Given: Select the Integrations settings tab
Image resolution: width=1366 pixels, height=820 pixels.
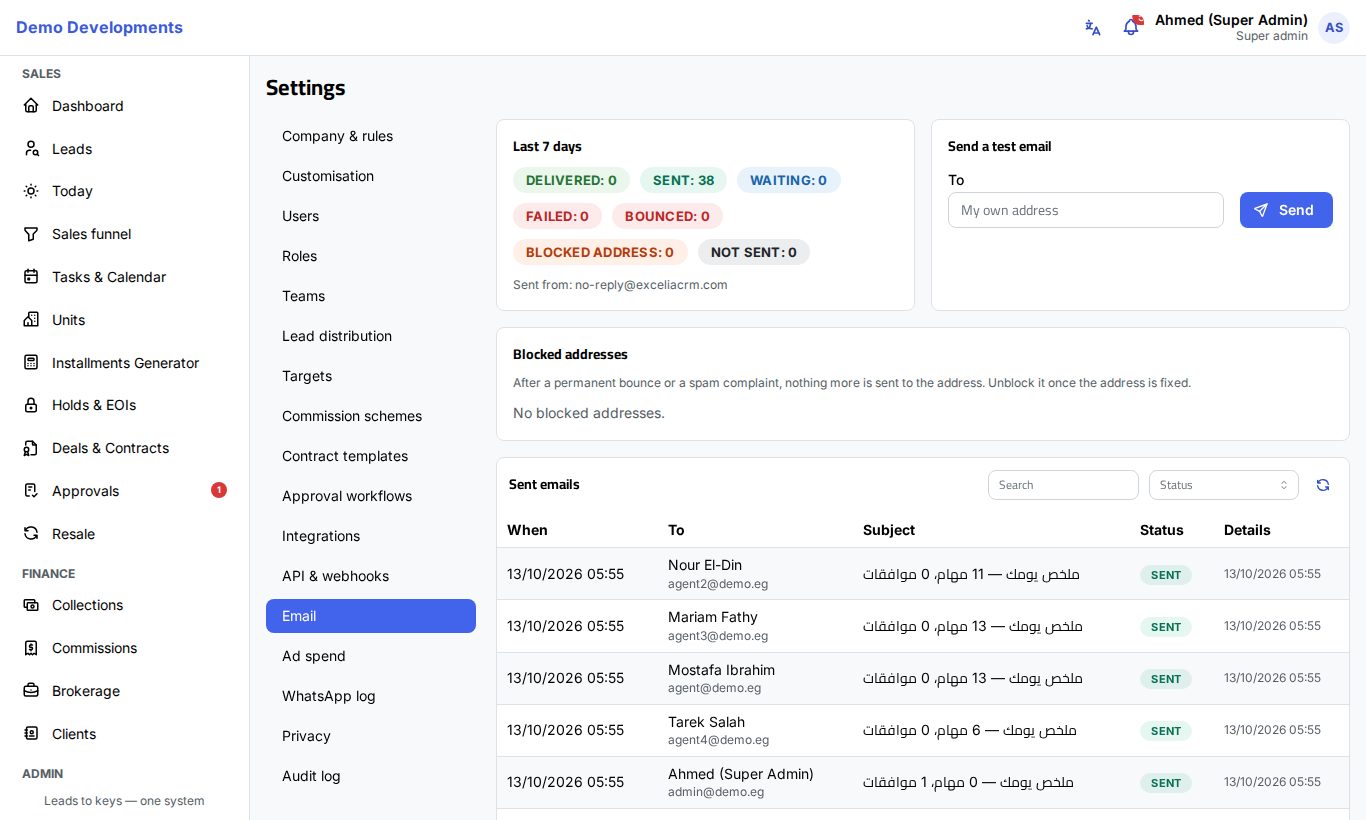Looking at the screenshot, I should [x=371, y=536].
